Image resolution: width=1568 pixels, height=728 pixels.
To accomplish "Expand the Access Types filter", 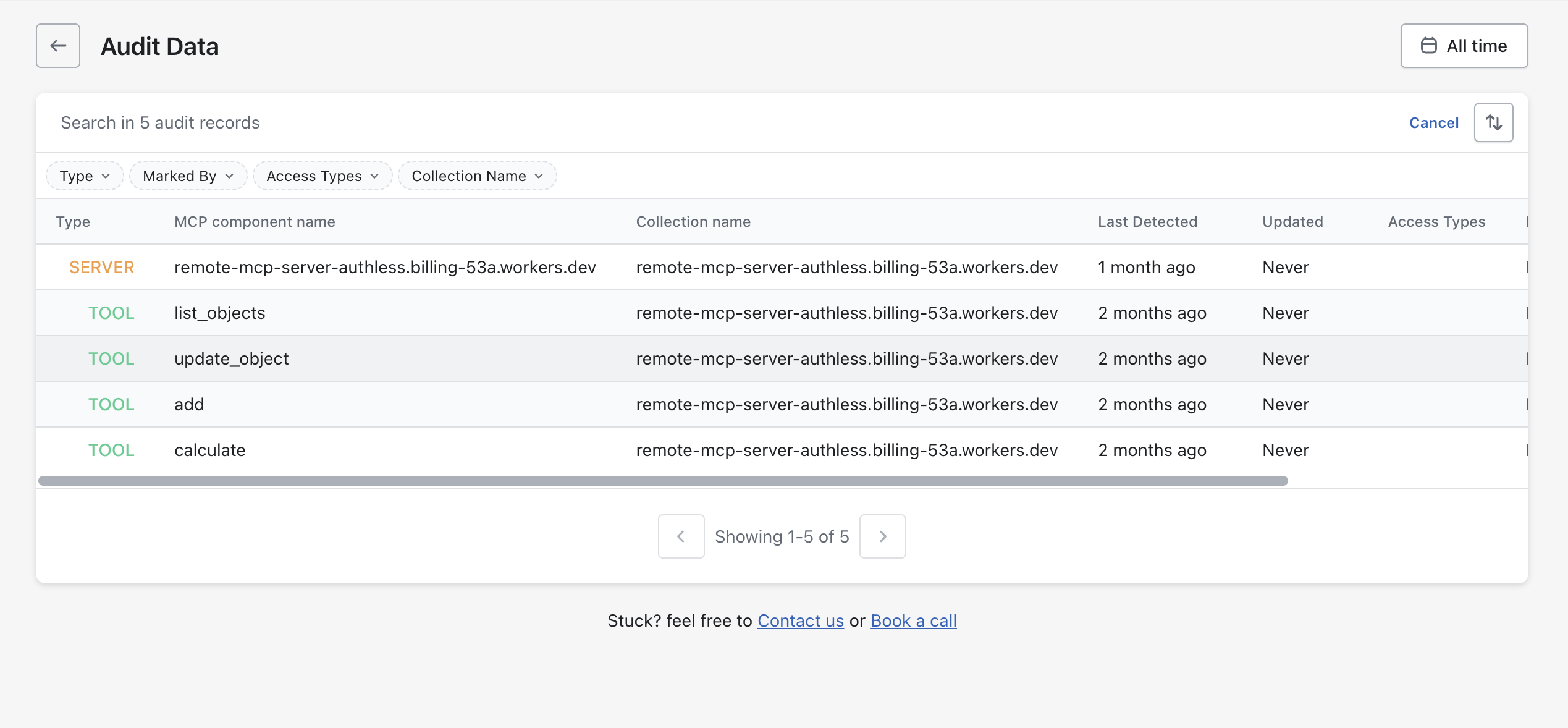I will pos(322,176).
